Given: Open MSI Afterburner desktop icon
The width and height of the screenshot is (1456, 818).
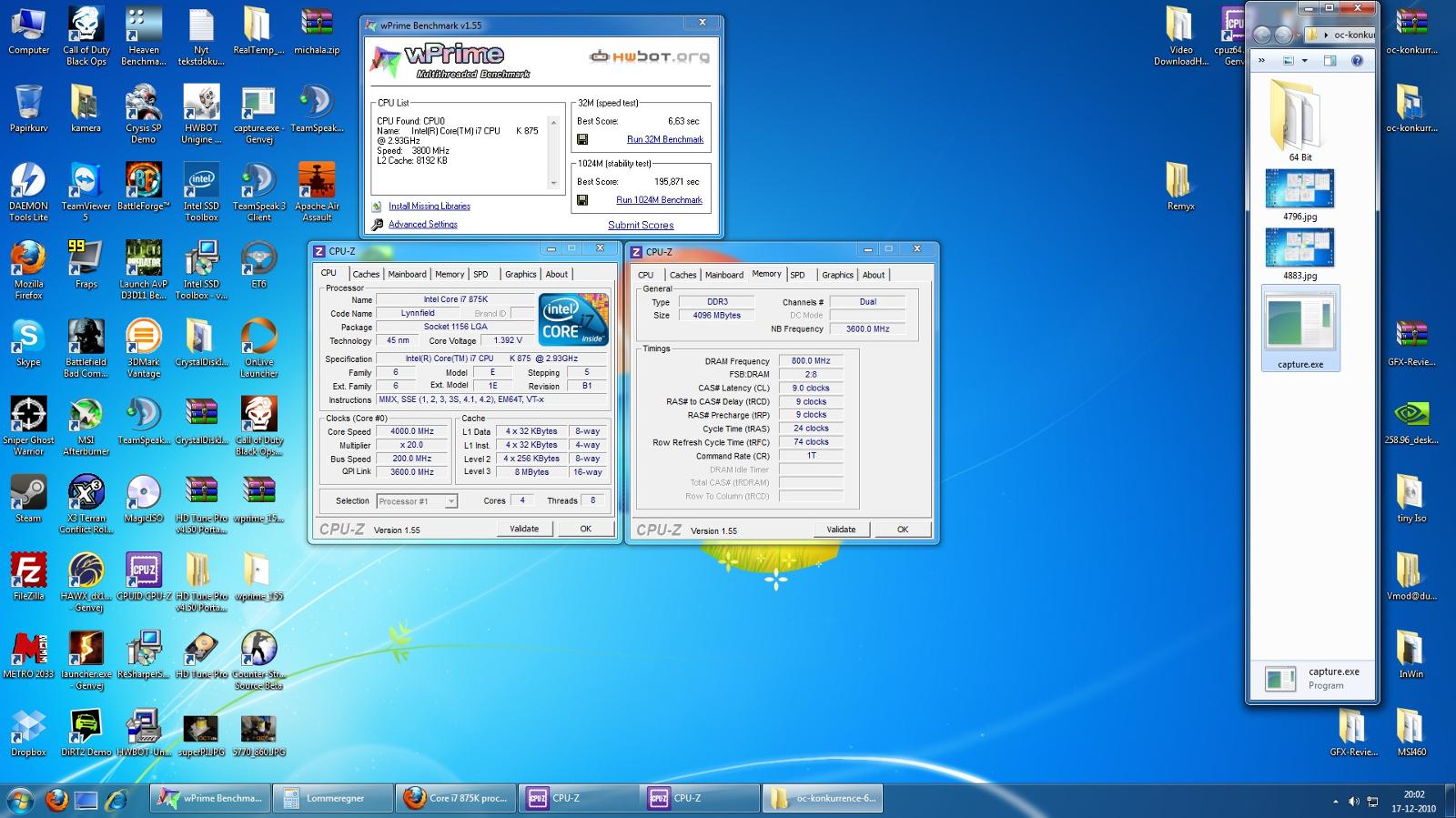Looking at the screenshot, I should [x=86, y=427].
